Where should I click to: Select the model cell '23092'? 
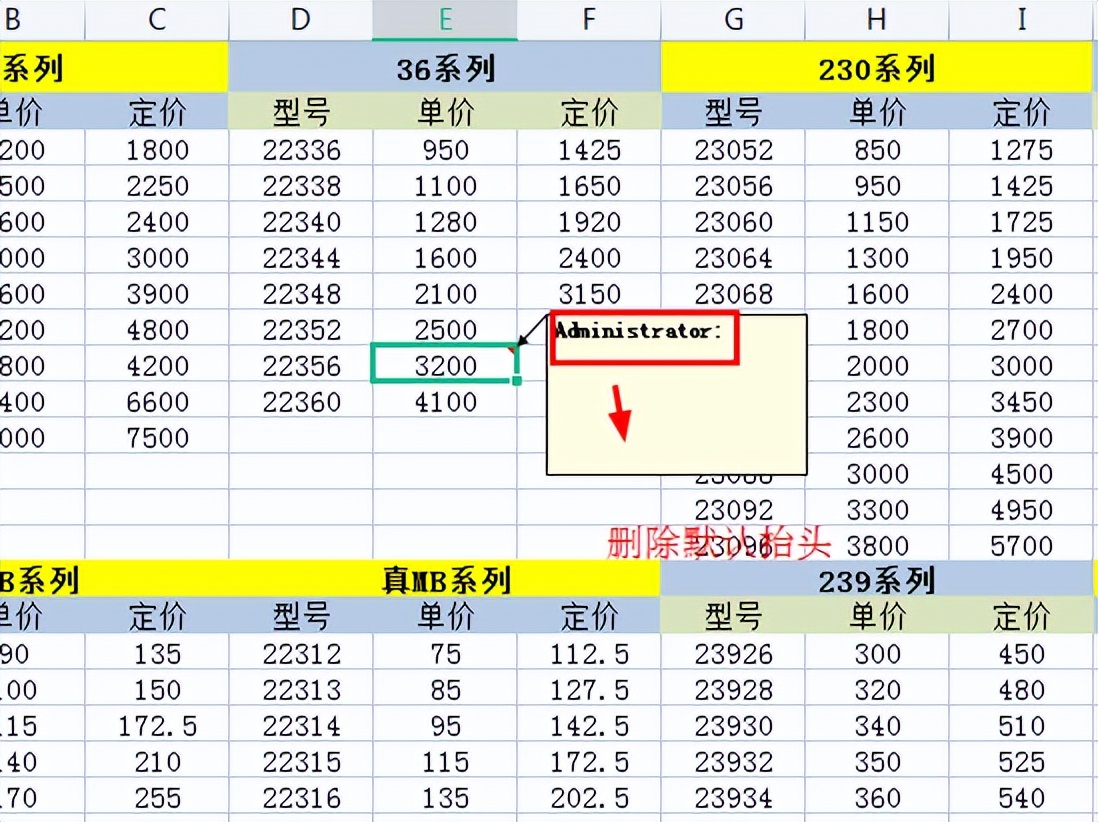pos(733,510)
